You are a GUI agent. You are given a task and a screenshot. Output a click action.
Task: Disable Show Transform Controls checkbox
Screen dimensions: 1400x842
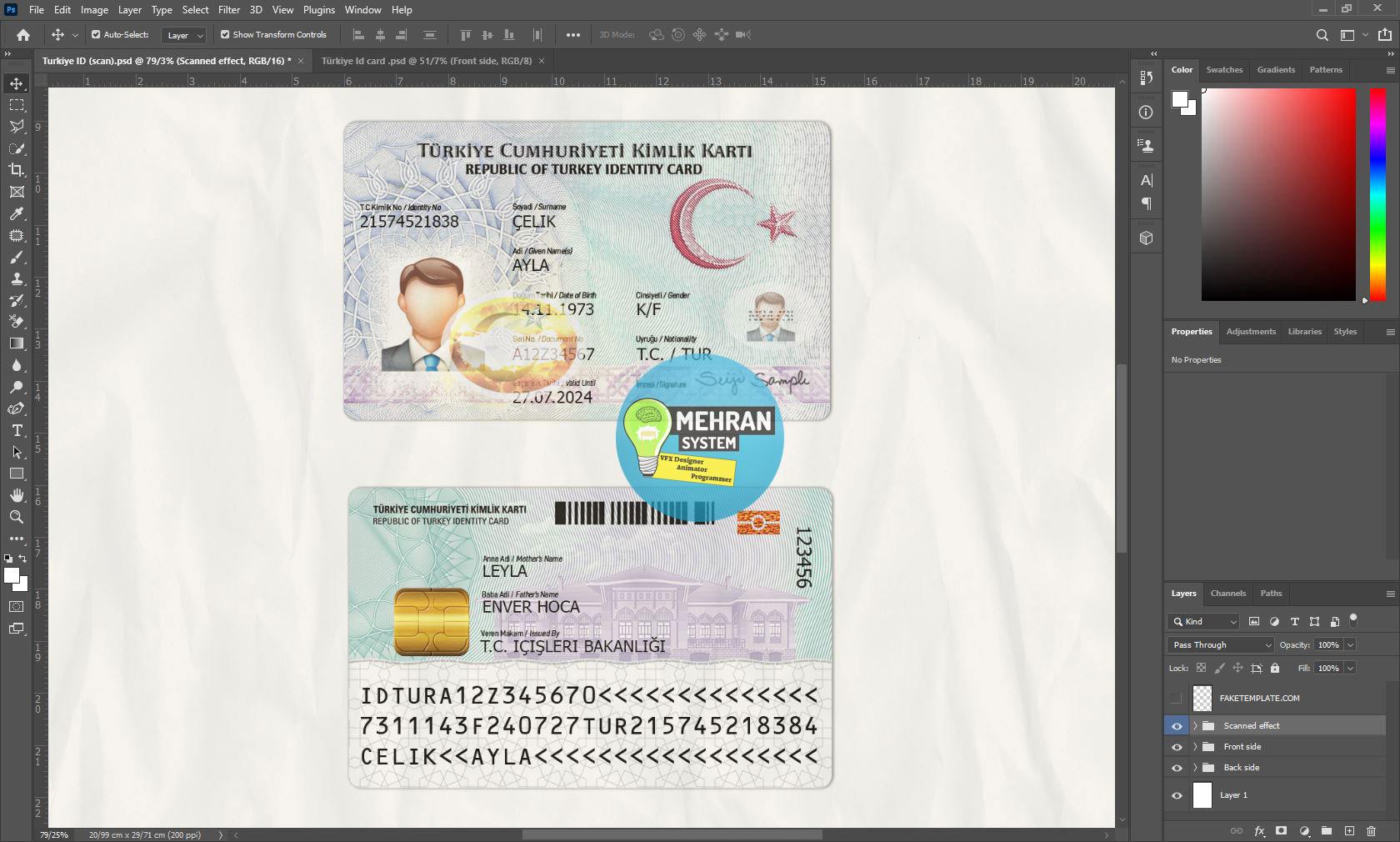point(225,35)
